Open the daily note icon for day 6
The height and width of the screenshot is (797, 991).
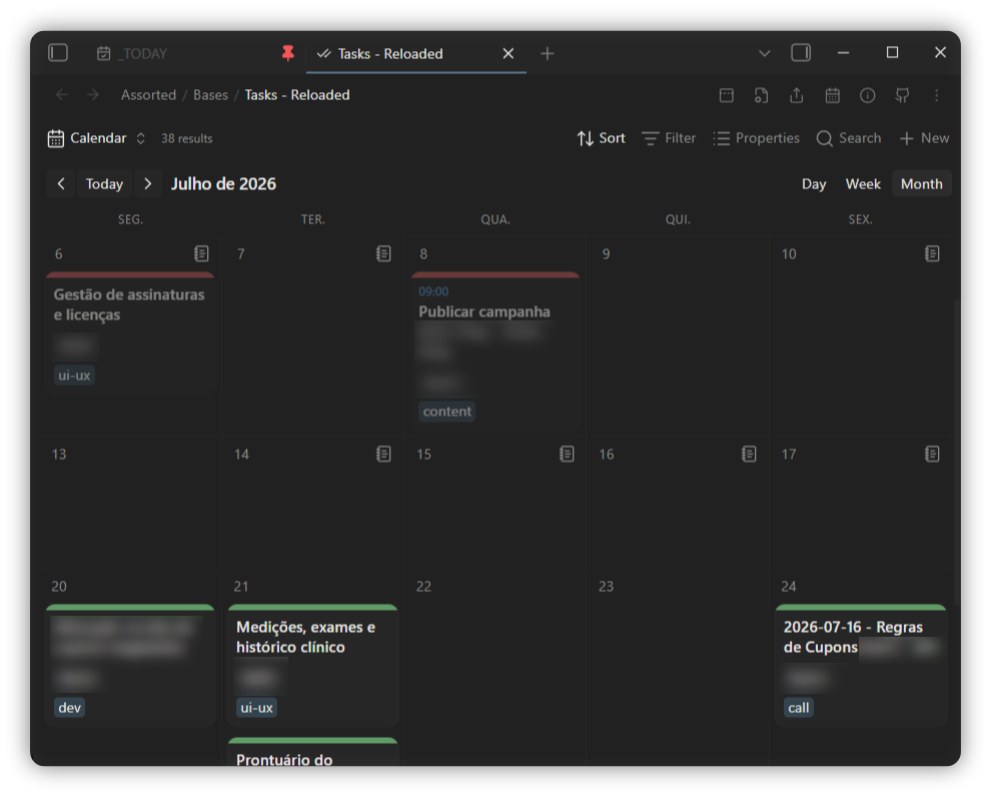coord(202,254)
